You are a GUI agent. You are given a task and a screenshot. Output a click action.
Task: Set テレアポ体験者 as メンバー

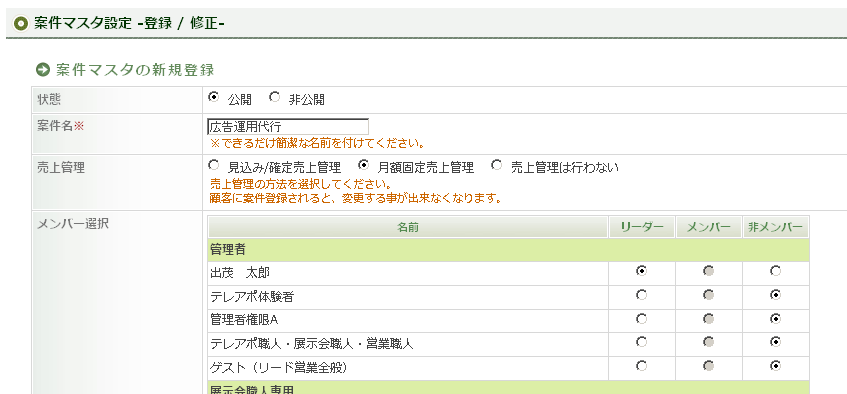pyautogui.click(x=708, y=295)
